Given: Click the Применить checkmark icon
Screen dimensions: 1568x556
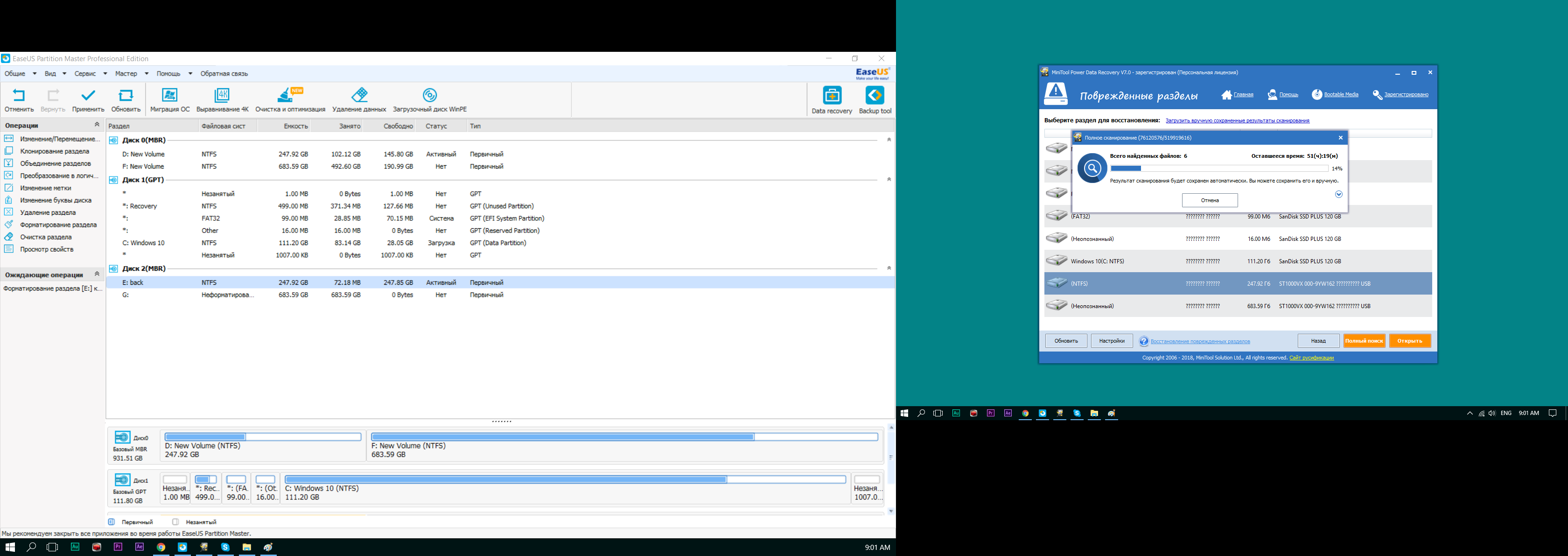Looking at the screenshot, I should point(88,96).
